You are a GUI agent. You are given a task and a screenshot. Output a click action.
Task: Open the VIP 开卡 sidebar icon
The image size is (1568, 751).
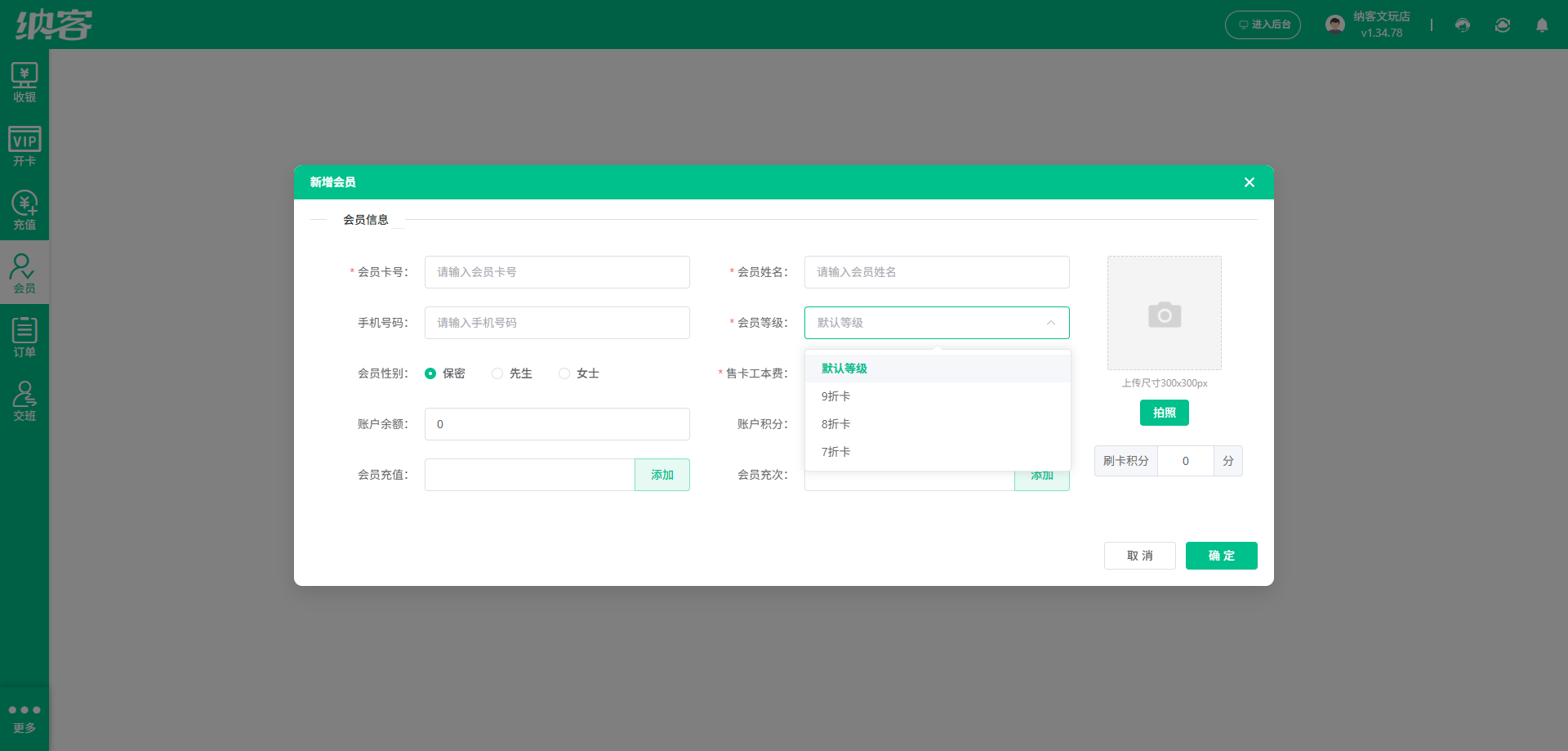click(24, 146)
